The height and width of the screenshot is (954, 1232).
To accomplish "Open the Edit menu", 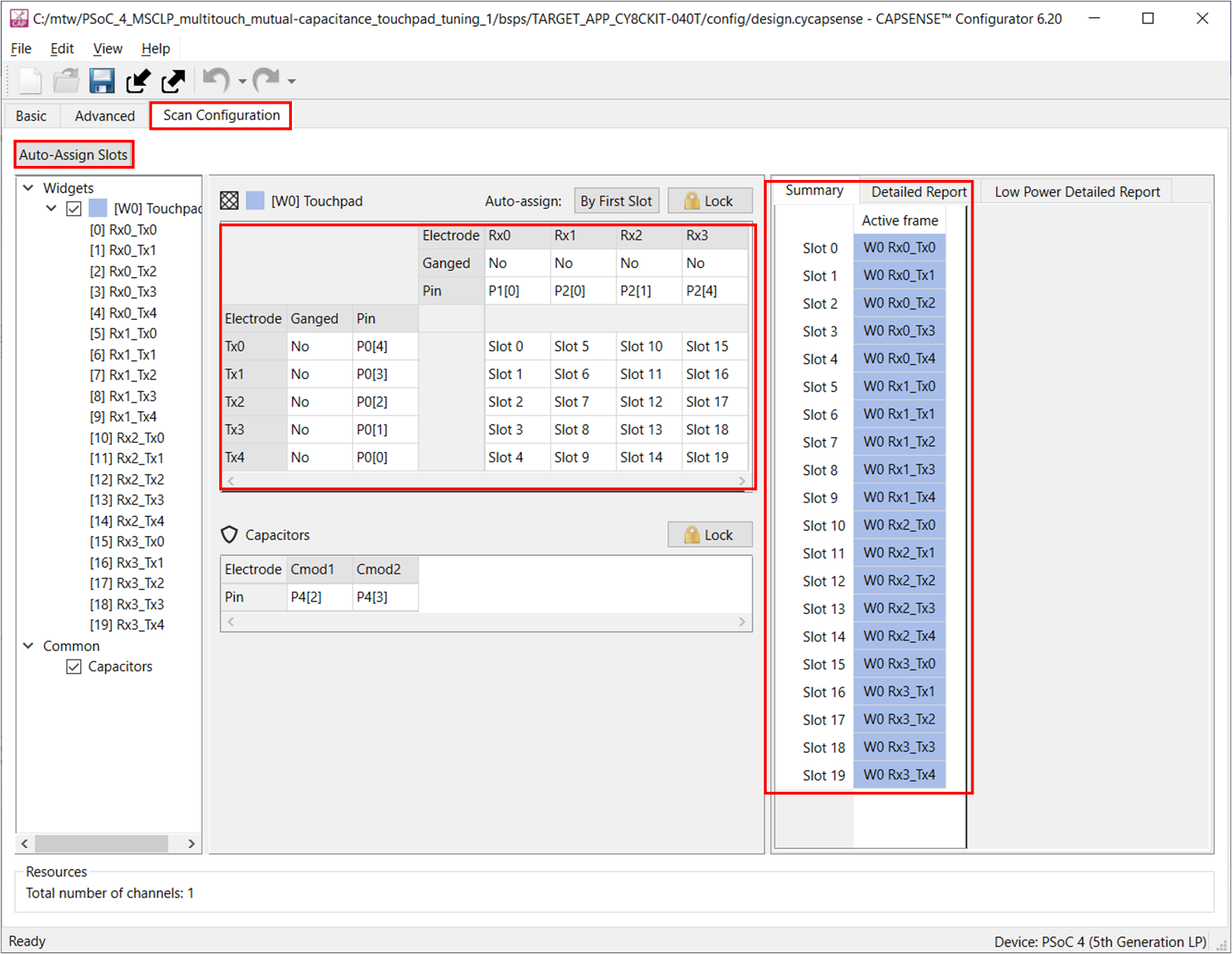I will (62, 48).
